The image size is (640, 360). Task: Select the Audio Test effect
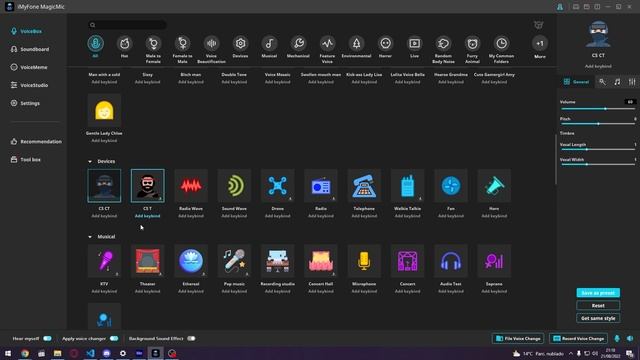[x=451, y=261]
